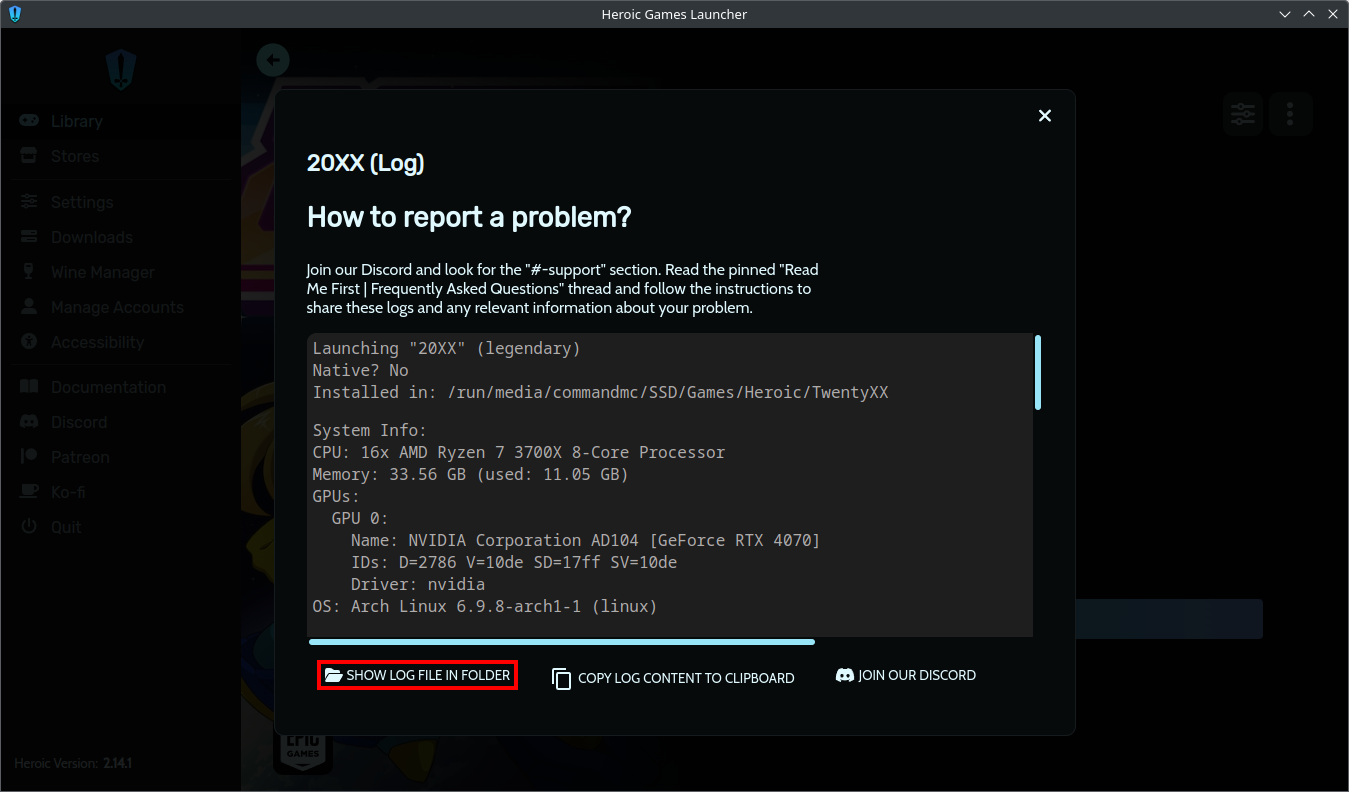The width and height of the screenshot is (1349, 792).
Task: Click Discord link in sidebar
Action: click(120, 422)
